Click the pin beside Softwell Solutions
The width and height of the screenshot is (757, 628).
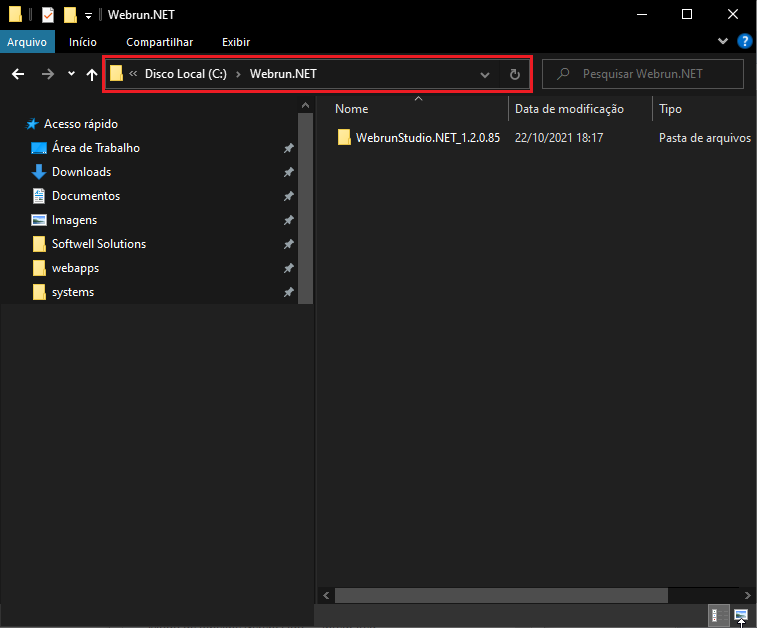pyautogui.click(x=289, y=244)
